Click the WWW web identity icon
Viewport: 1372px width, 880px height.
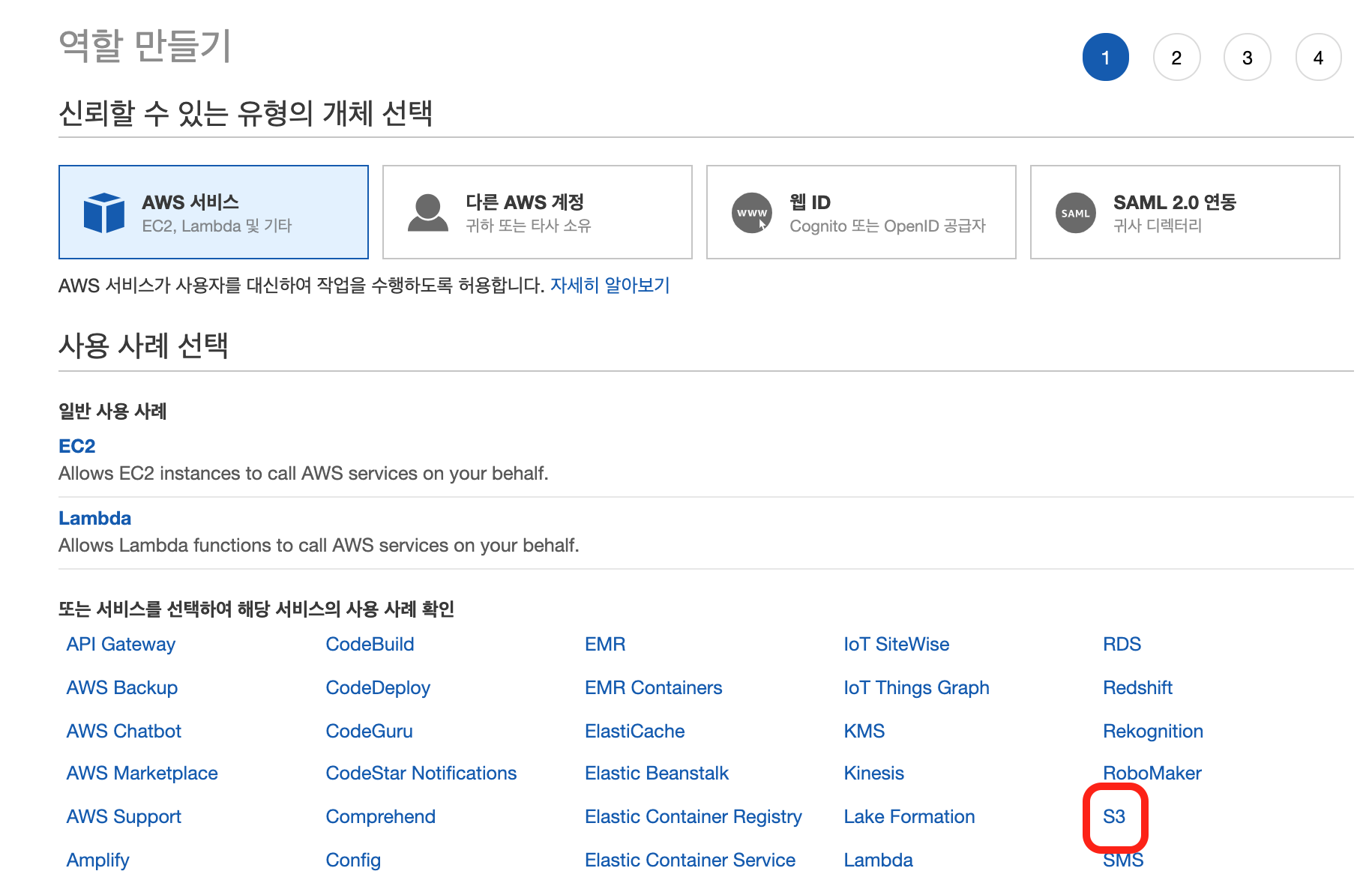(752, 213)
